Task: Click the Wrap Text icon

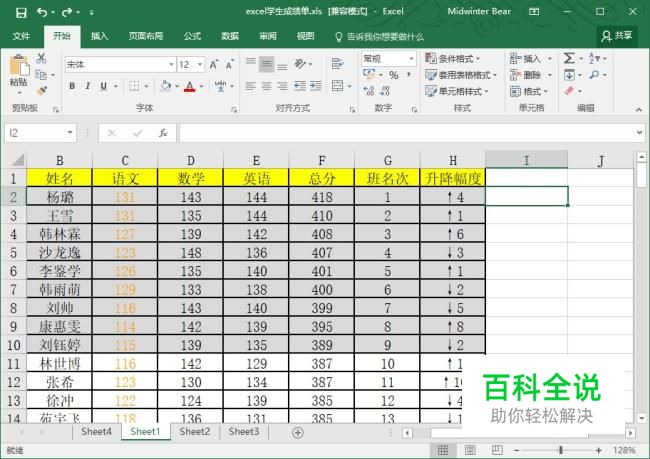Action: coord(337,63)
